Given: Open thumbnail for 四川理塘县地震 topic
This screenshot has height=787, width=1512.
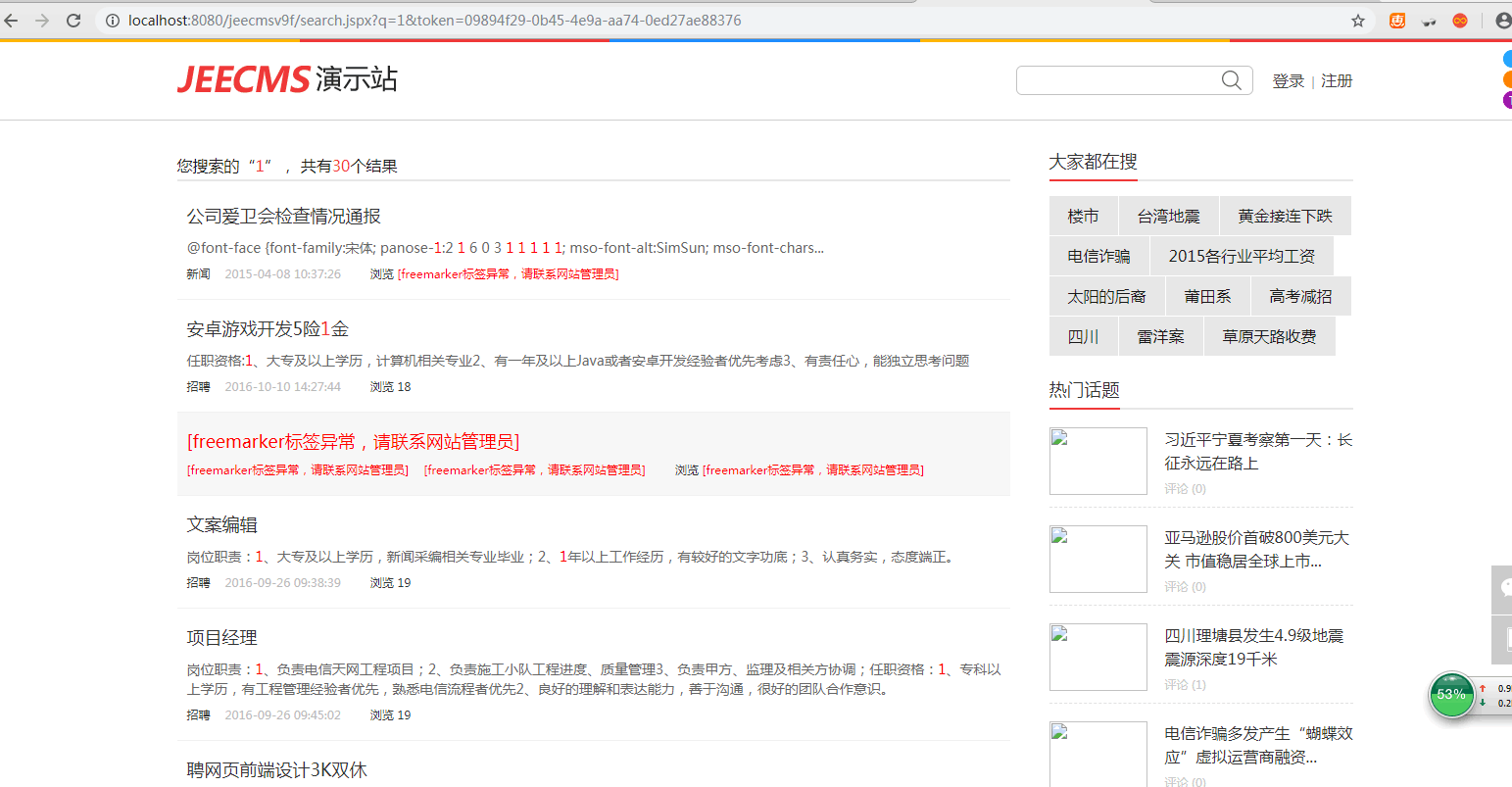Looking at the screenshot, I should click(x=1097, y=658).
